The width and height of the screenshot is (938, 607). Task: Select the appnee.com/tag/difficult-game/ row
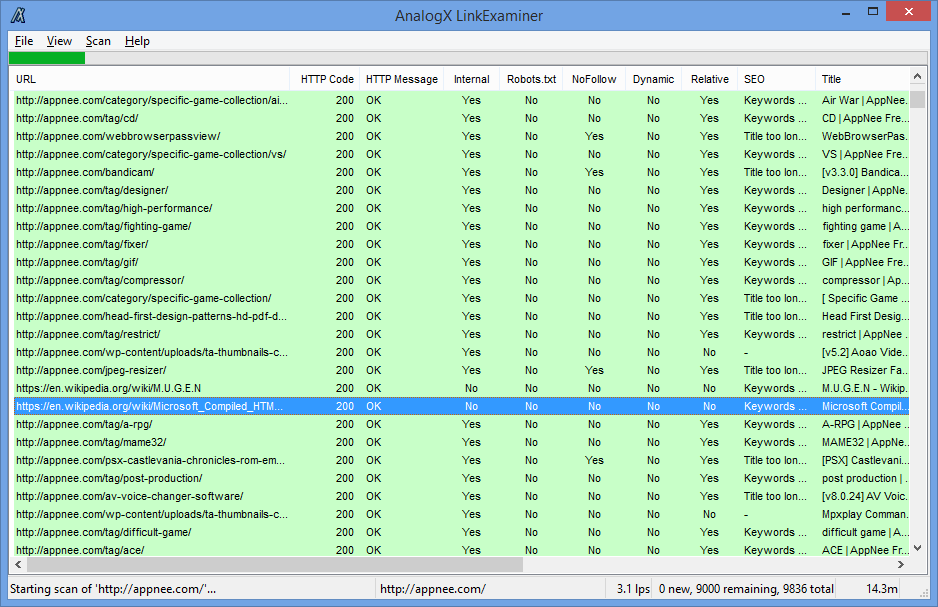(x=461, y=532)
